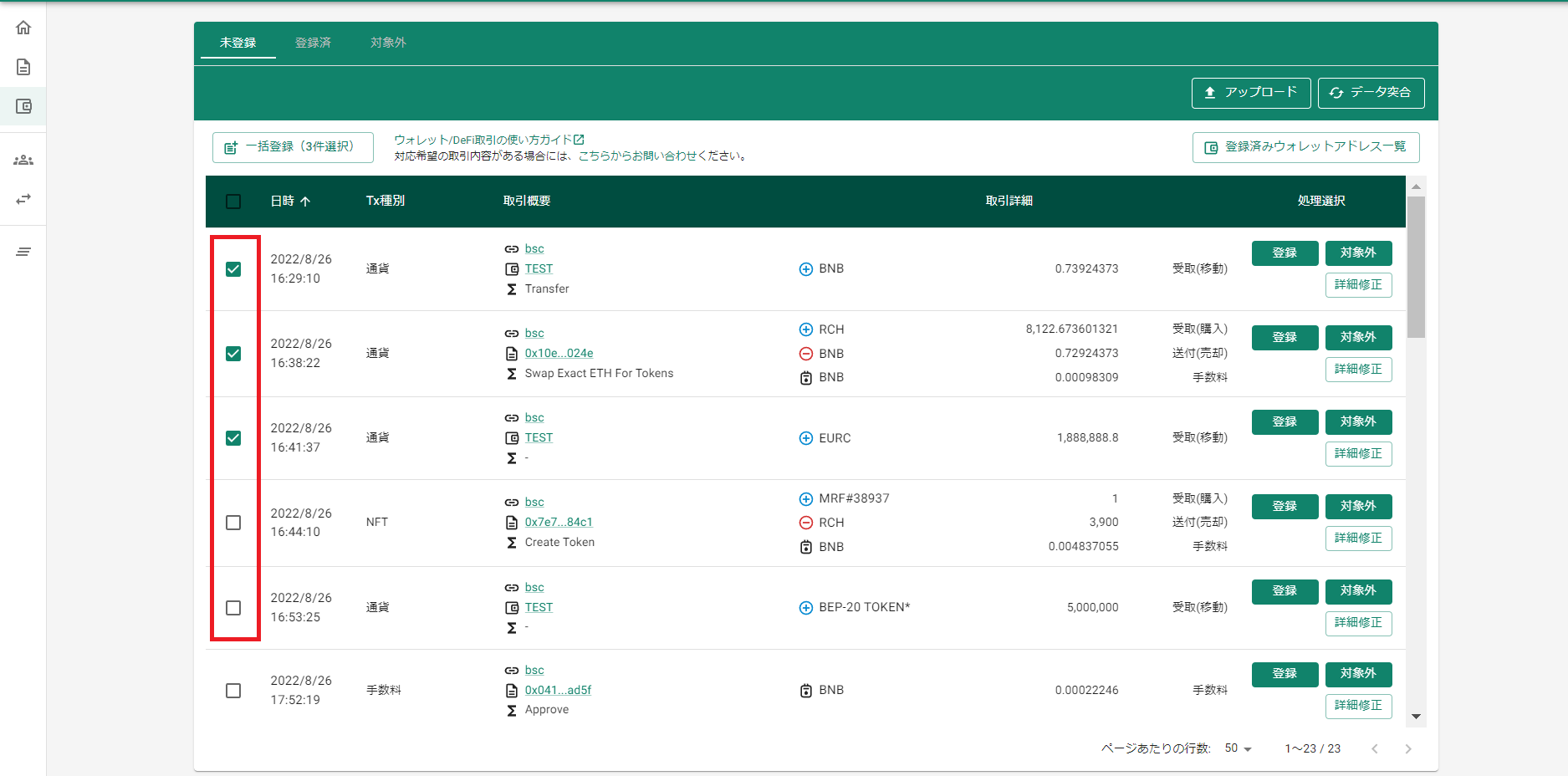This screenshot has width=1568, height=776.
Task: Click 一括登録 (3件選択) button
Action: click(x=293, y=147)
